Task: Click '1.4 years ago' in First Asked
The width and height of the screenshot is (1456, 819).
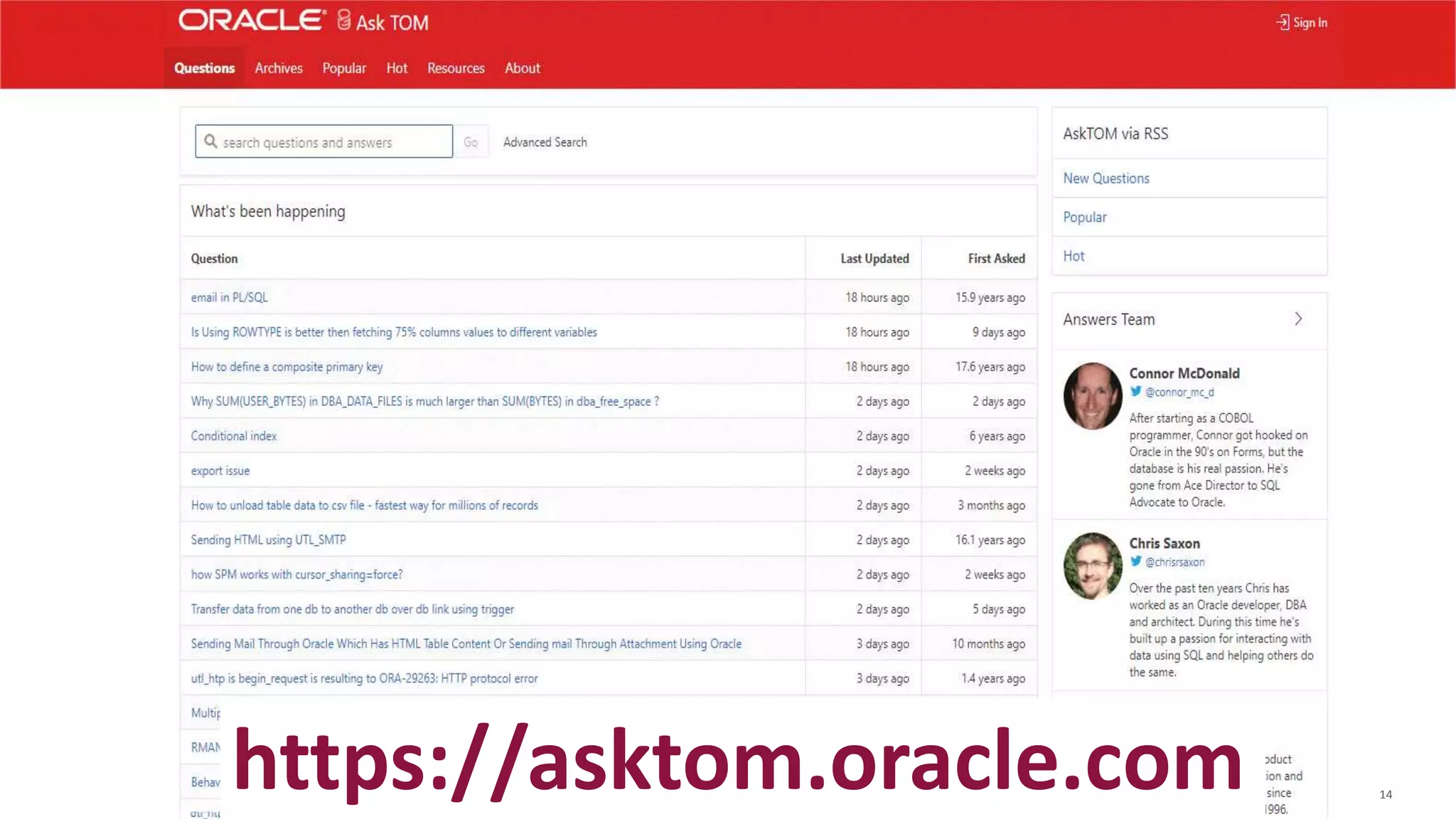Action: (x=993, y=678)
